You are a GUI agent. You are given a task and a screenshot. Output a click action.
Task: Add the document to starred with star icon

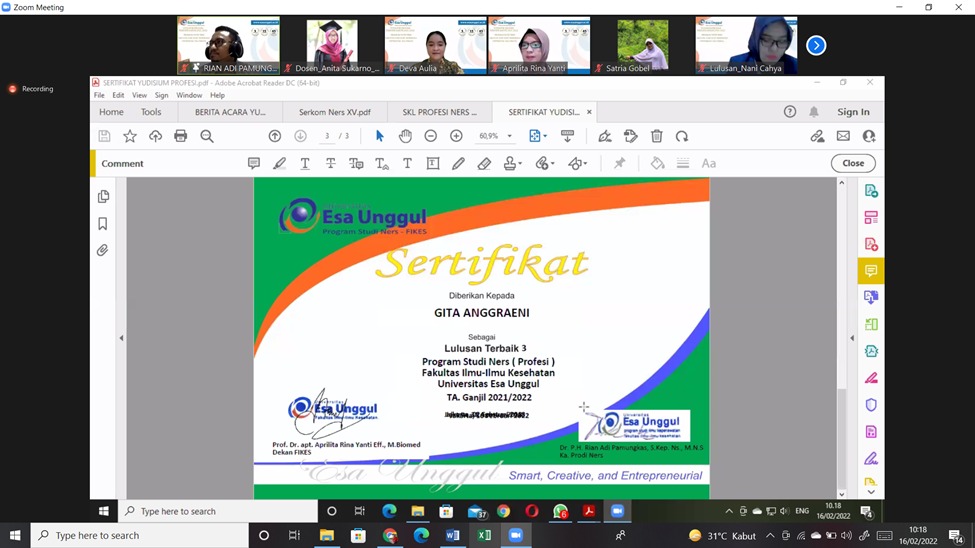point(129,136)
